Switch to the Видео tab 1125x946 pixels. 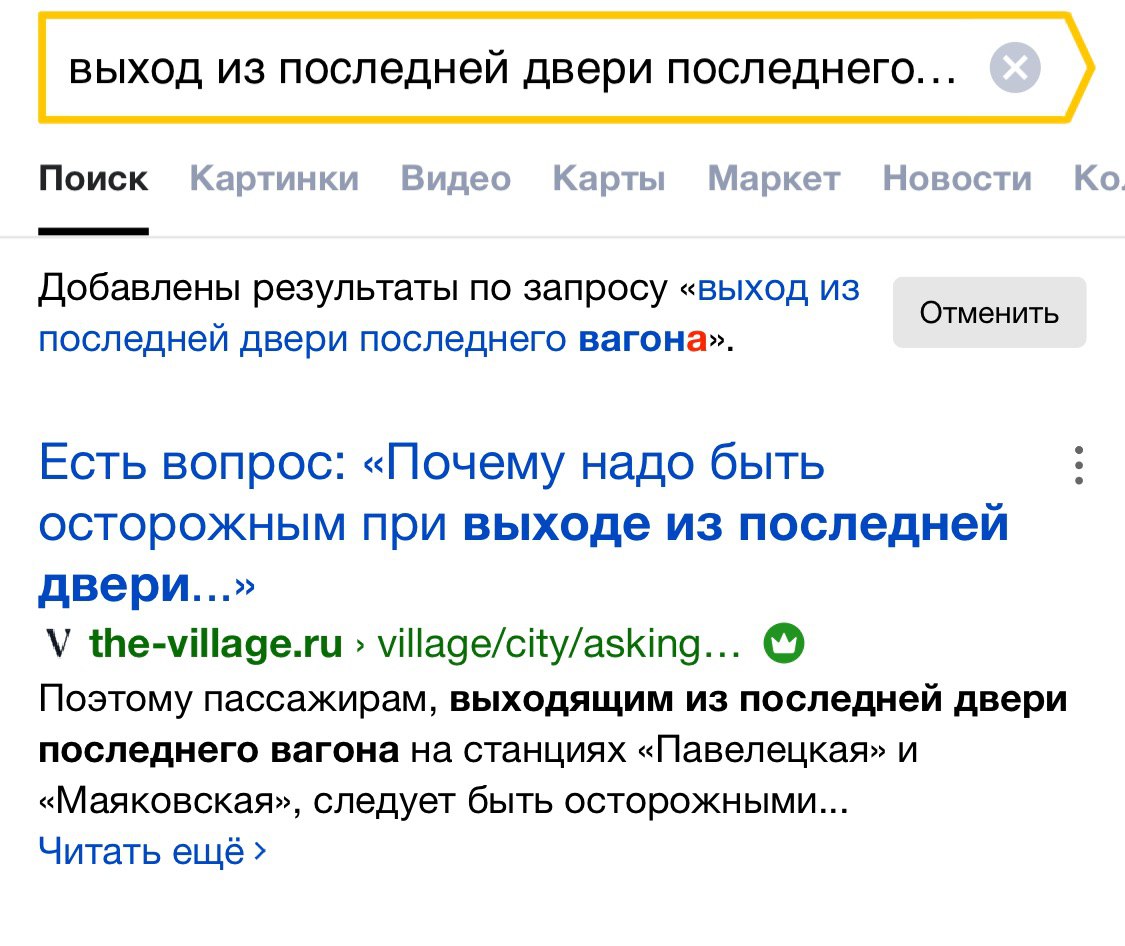[x=456, y=178]
